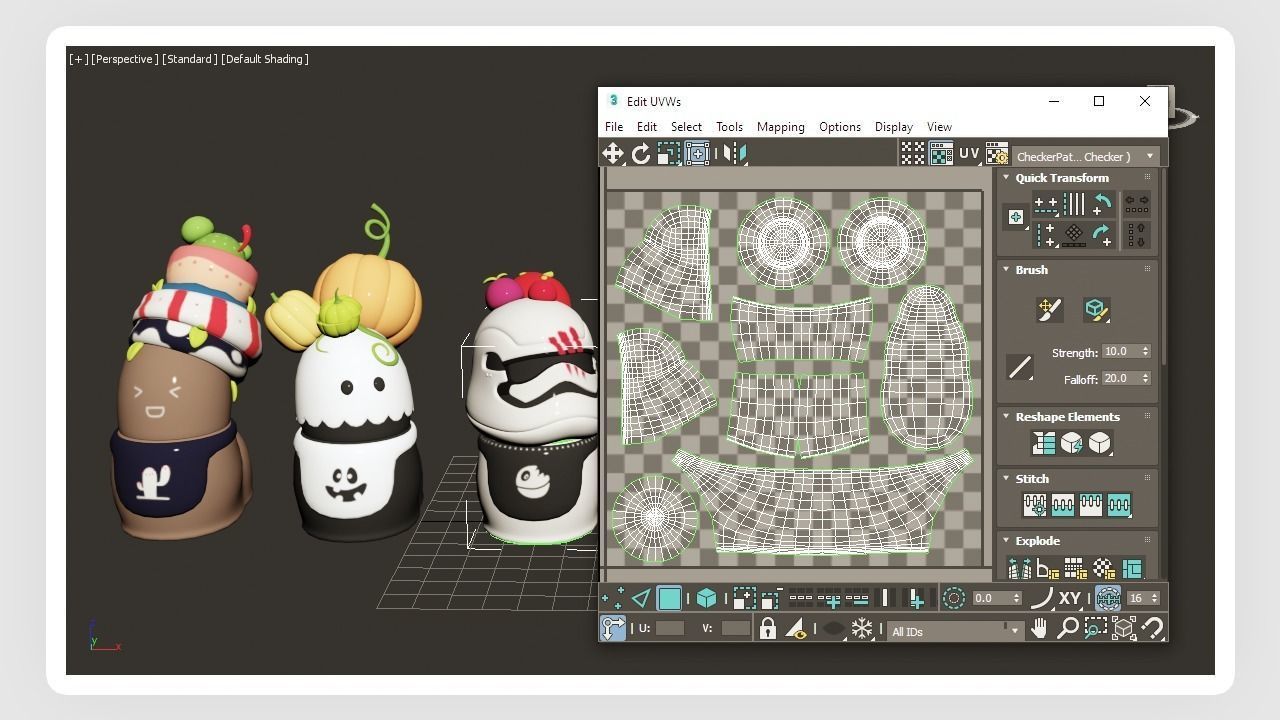Open the Select menu
The height and width of the screenshot is (720, 1280).
click(686, 127)
